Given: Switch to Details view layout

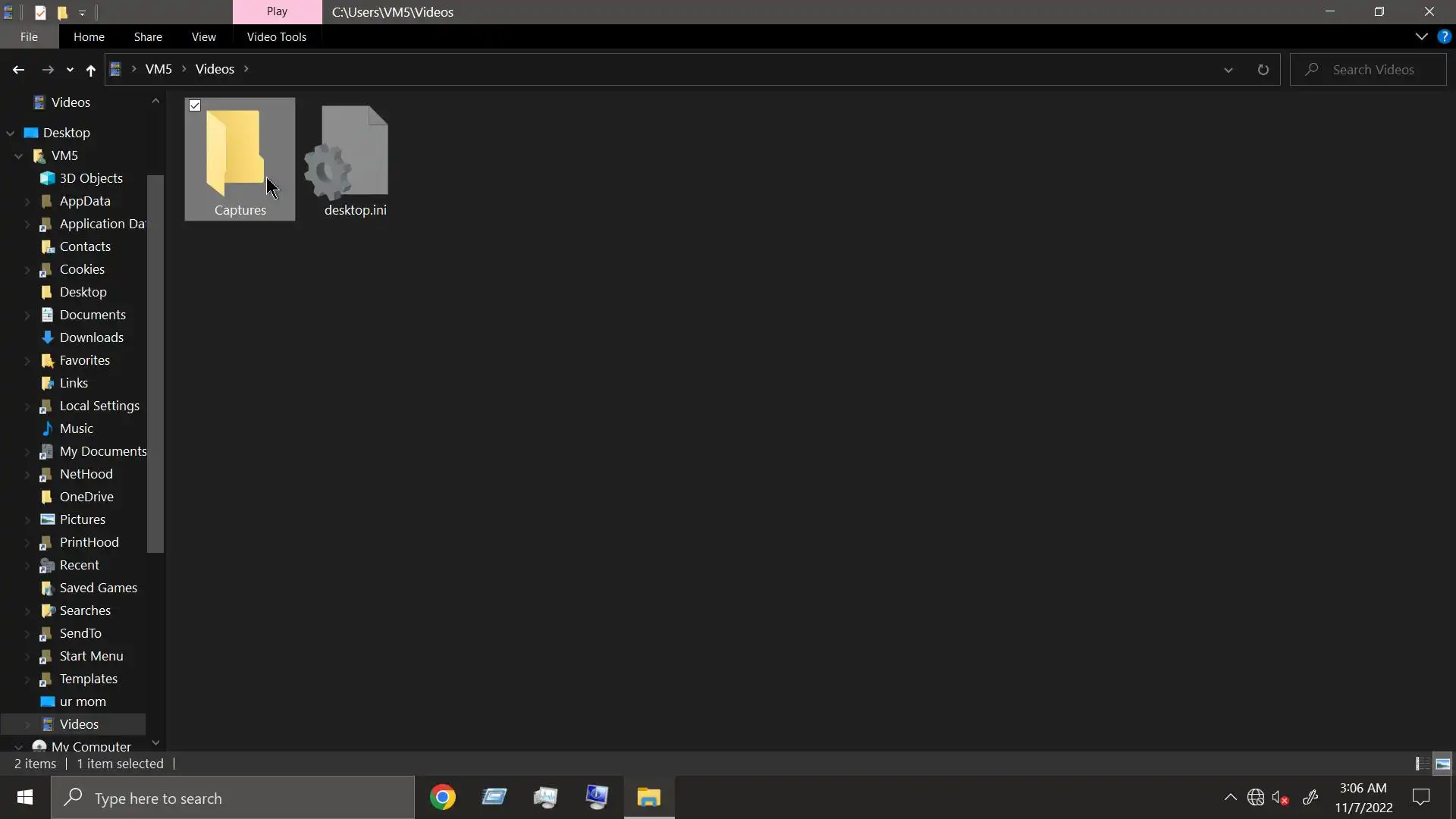Looking at the screenshot, I should pyautogui.click(x=1423, y=764).
